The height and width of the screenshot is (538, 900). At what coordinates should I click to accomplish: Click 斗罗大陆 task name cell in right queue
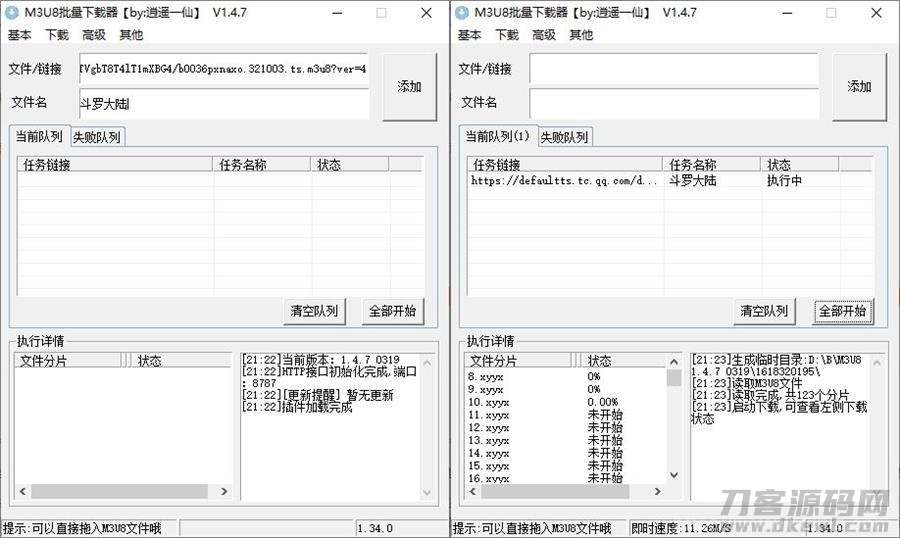point(693,181)
